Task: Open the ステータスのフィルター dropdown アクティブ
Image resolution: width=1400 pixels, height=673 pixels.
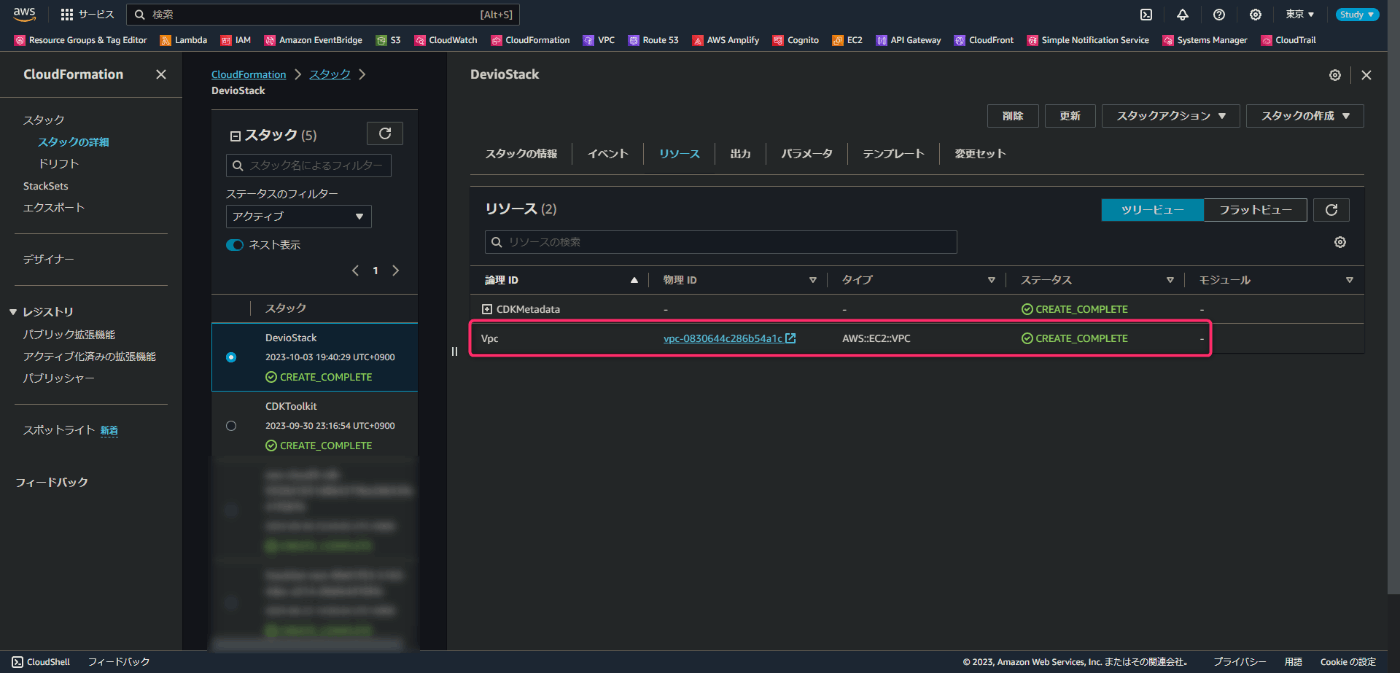Action: point(299,216)
